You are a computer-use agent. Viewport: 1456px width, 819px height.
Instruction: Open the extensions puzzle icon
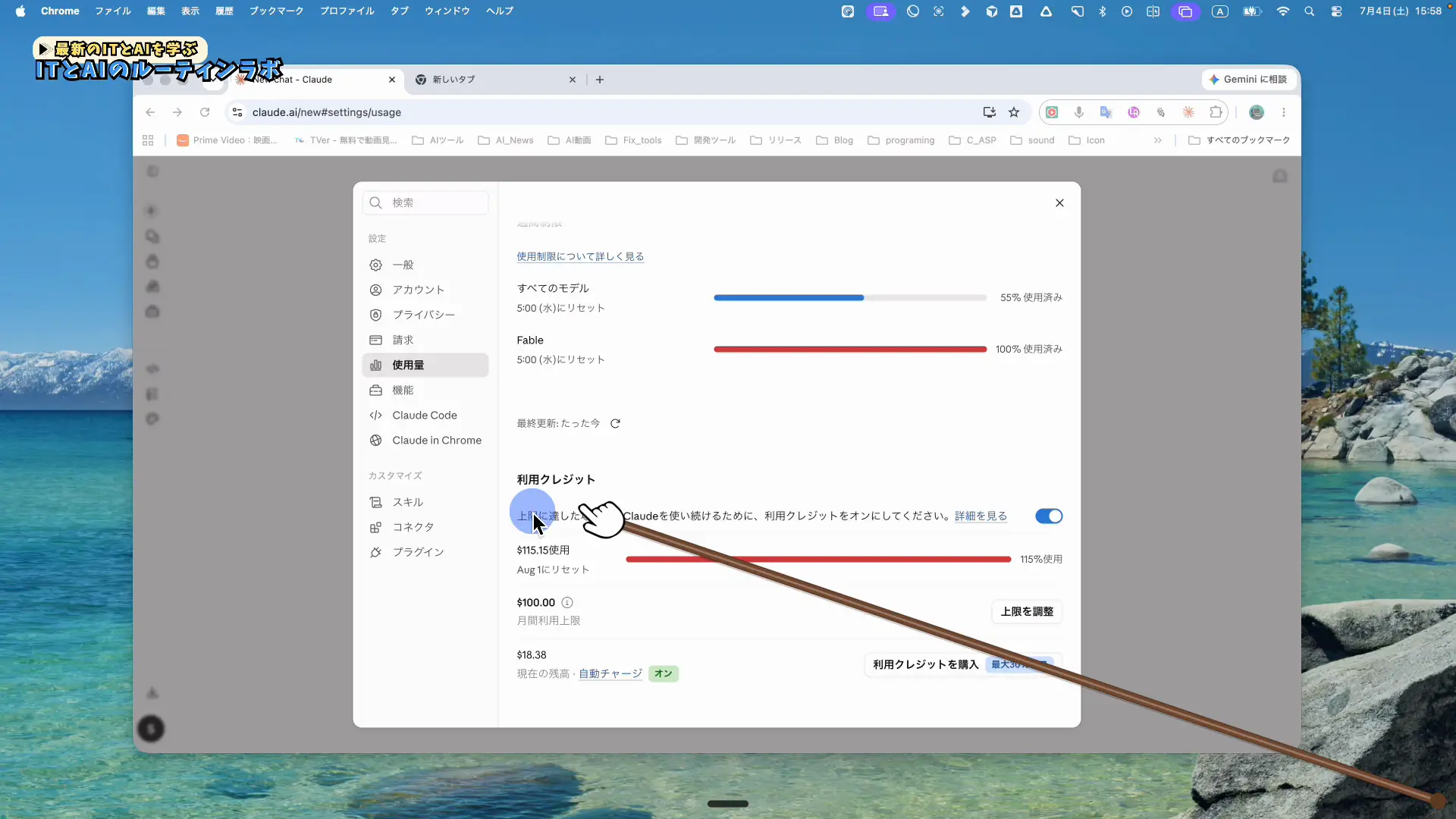[x=1216, y=112]
